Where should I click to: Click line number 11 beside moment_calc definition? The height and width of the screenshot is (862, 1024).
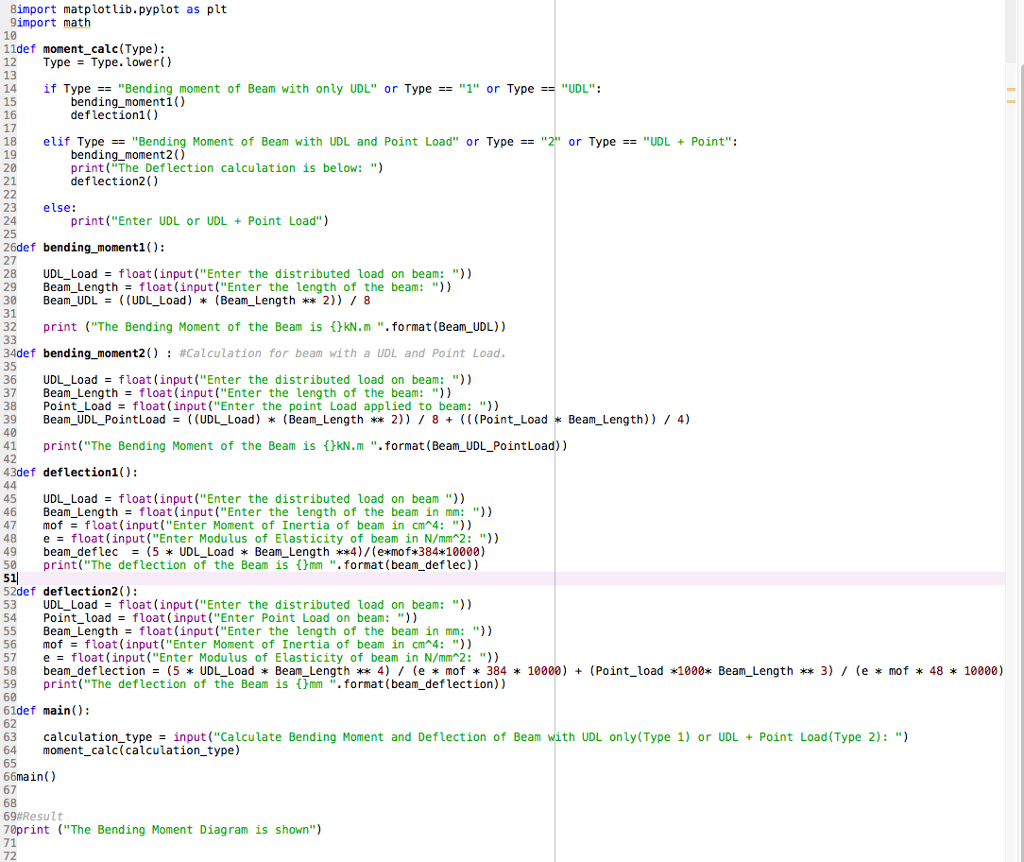coord(11,48)
